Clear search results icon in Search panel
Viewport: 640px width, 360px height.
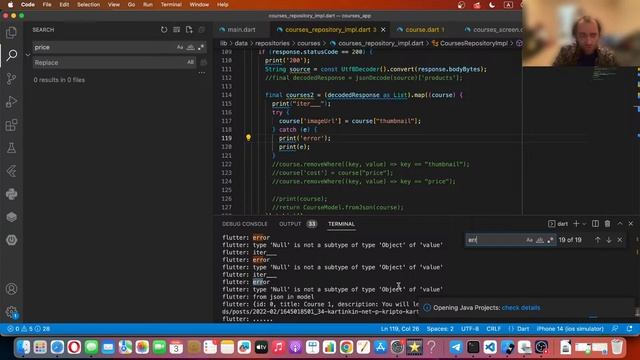tap(176, 30)
